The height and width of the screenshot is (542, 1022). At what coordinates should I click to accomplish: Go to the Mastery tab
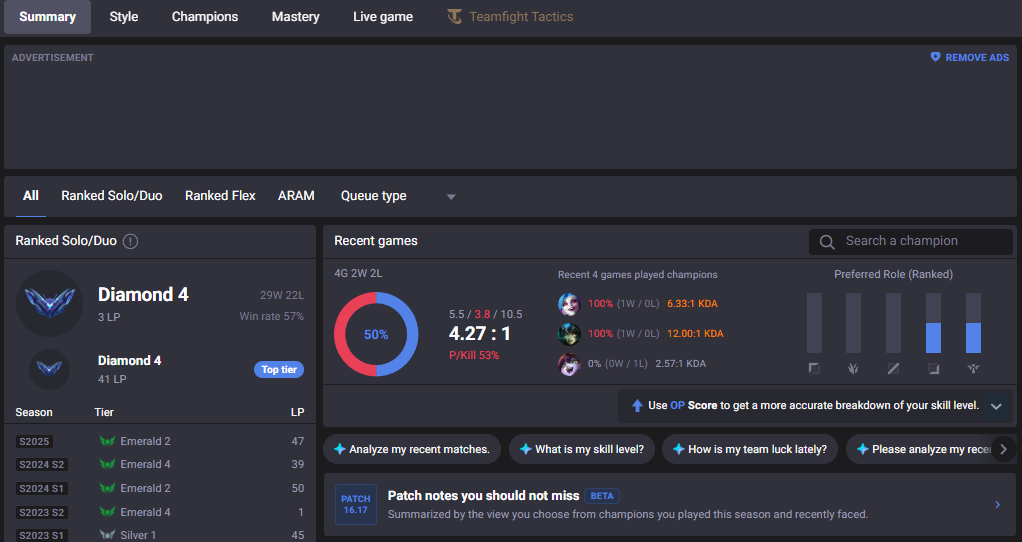tap(295, 17)
